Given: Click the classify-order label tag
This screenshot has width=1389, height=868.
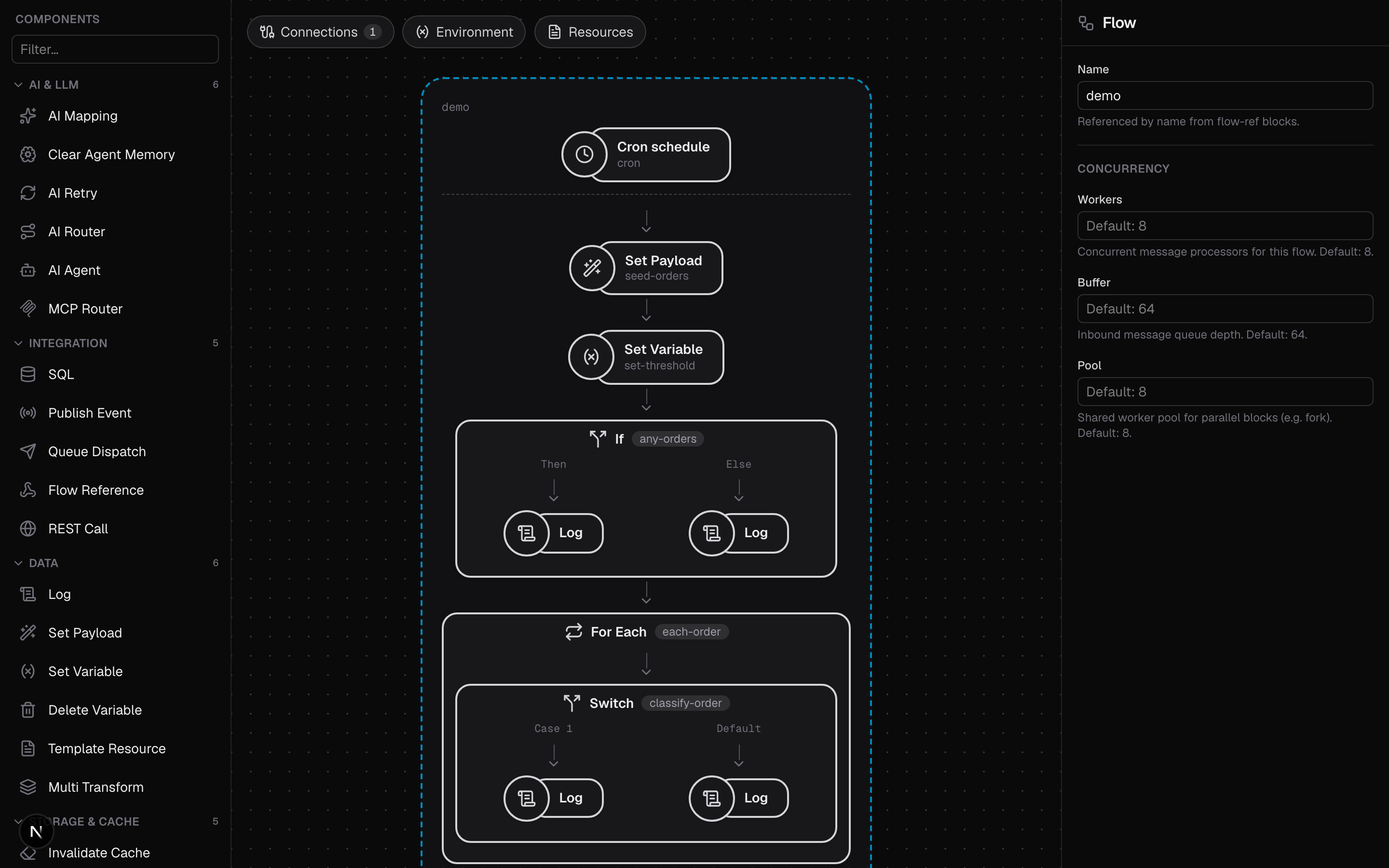Looking at the screenshot, I should coord(685,703).
